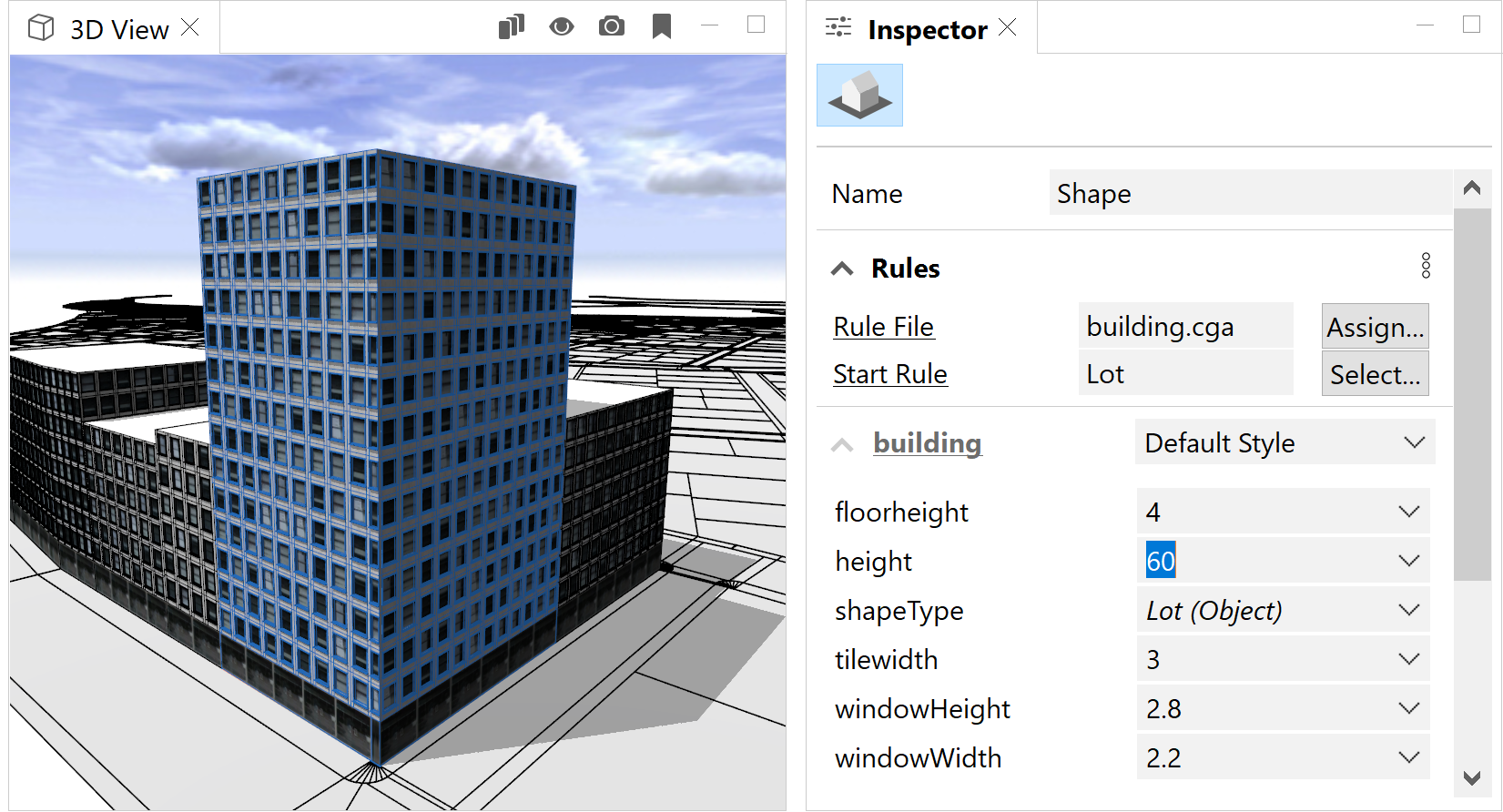The image size is (1503, 812).
Task: Click the shapeType attribute label
Action: [899, 611]
